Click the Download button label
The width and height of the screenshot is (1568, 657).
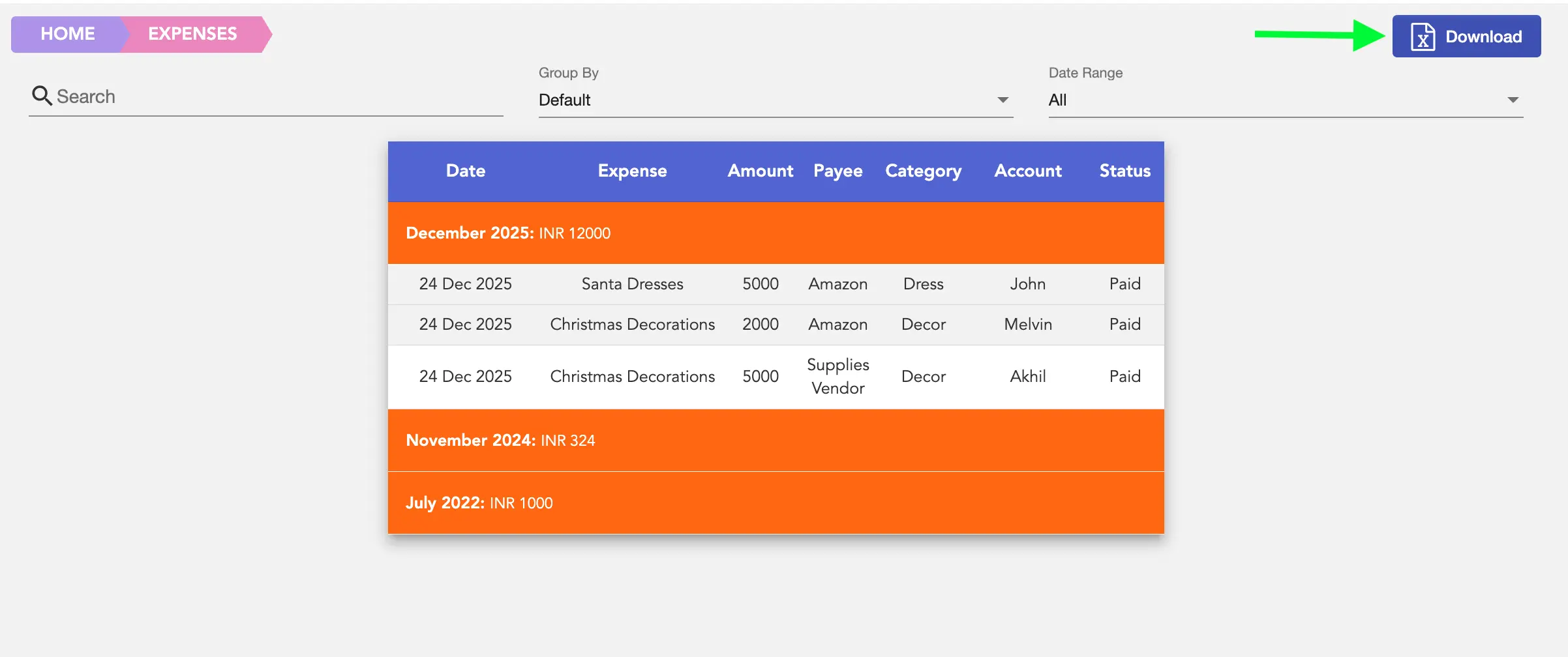tap(1484, 36)
